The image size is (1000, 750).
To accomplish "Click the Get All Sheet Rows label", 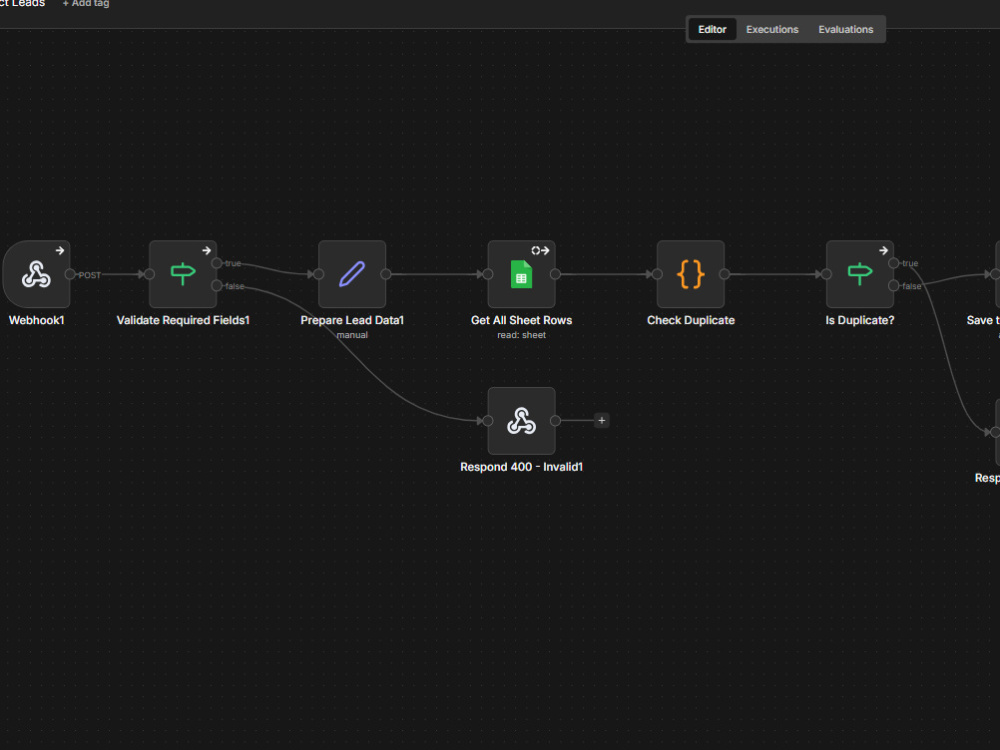I will coord(522,320).
